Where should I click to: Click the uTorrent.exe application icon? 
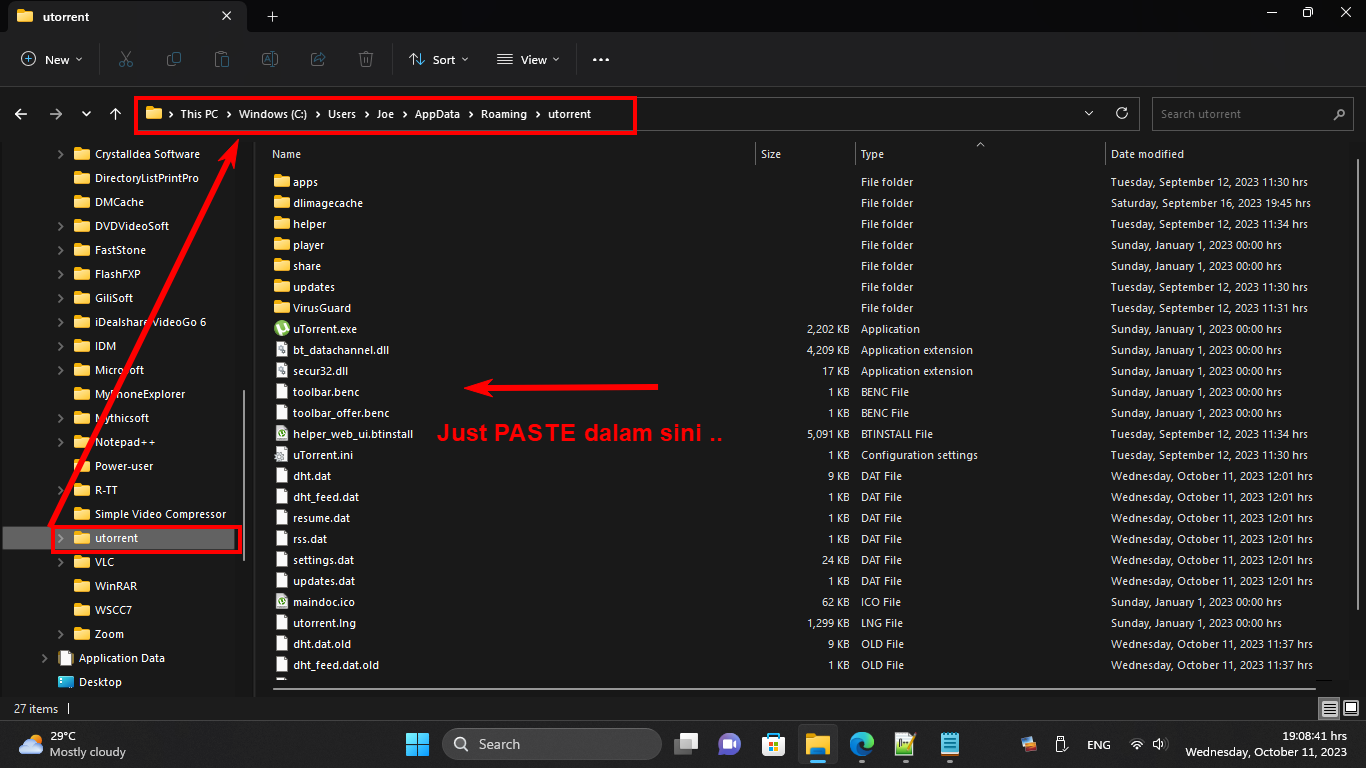pos(281,329)
